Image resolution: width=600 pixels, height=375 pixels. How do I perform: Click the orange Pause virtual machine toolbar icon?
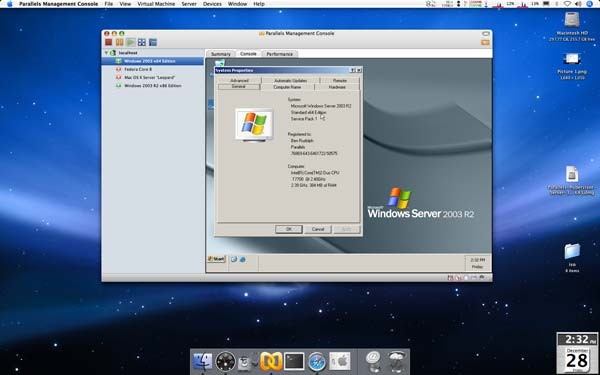(119, 42)
